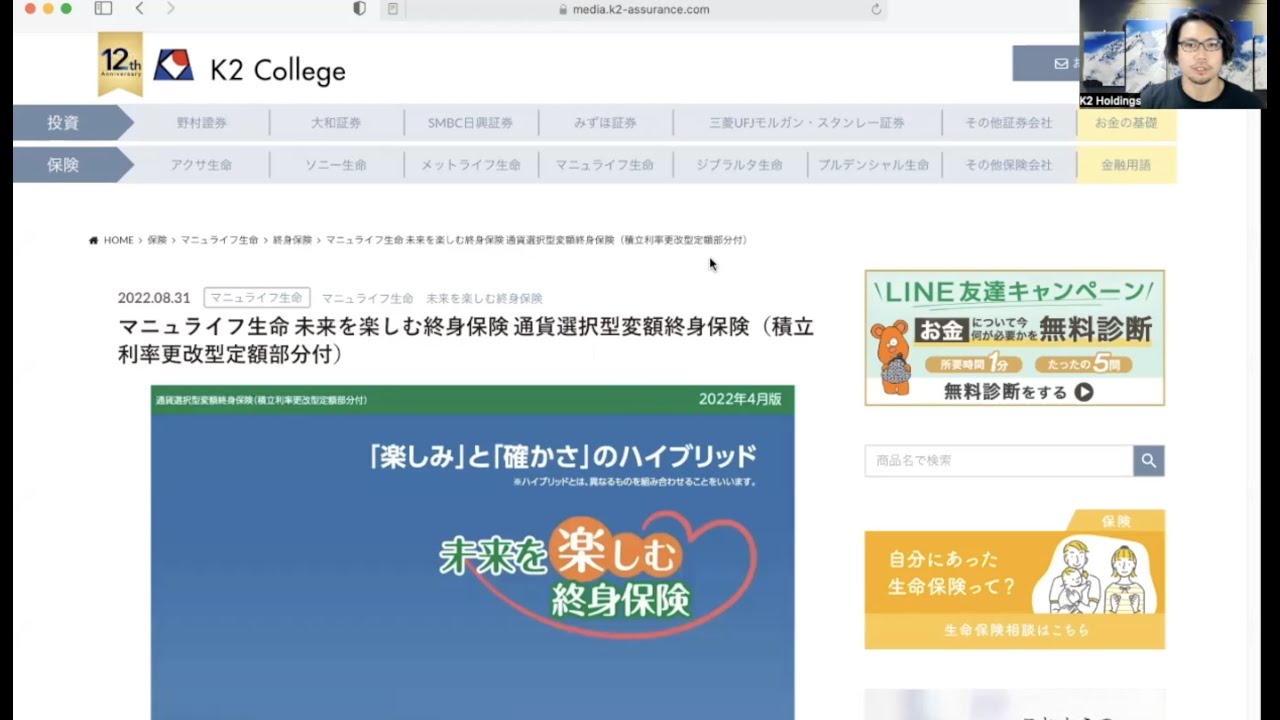The width and height of the screenshot is (1280, 720).
Task: Open the 自分にあった生命保険って banner
Action: click(x=1014, y=579)
